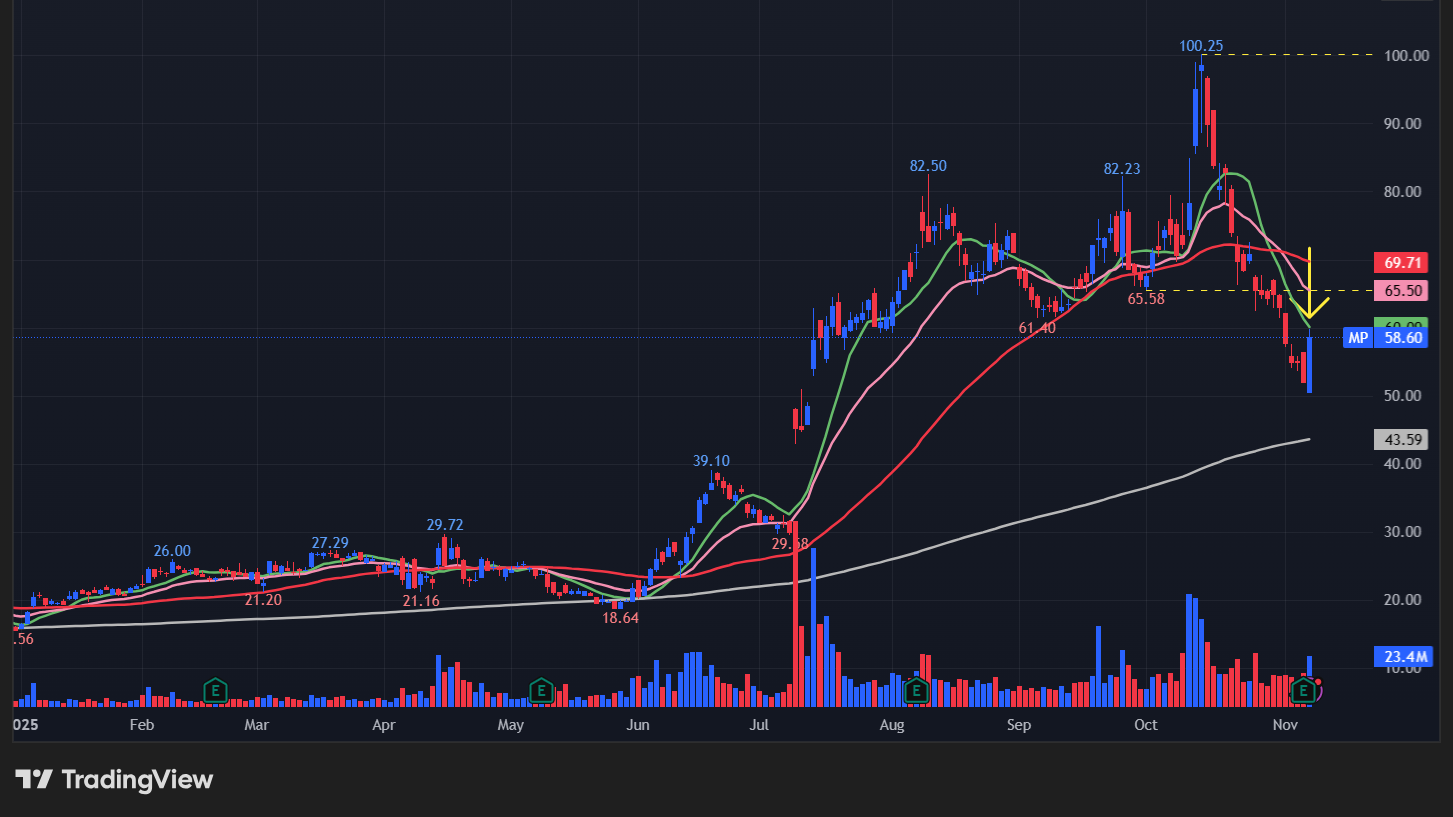
Task: Select the yellow down arrow drawing
Action: tap(1310, 285)
